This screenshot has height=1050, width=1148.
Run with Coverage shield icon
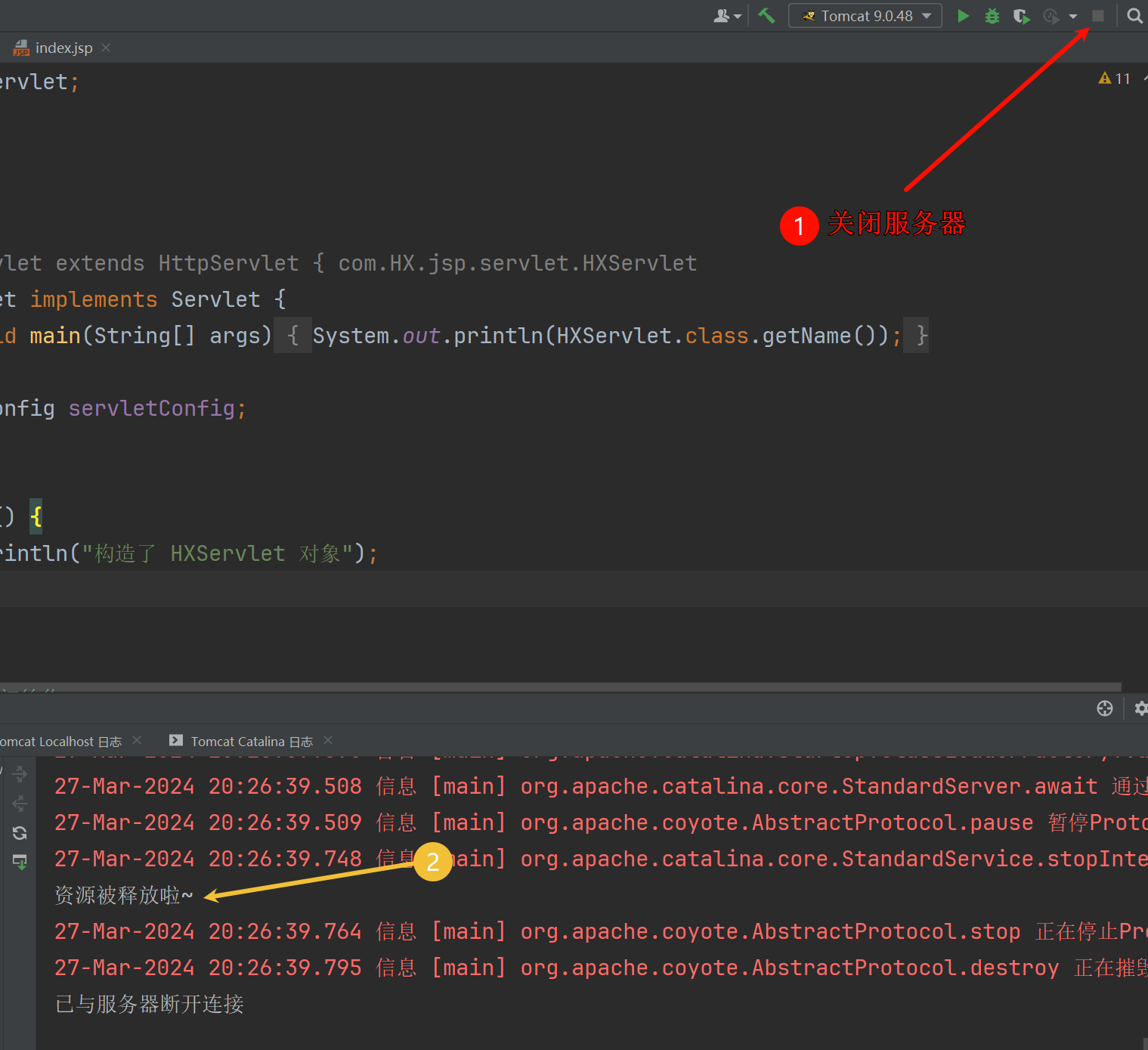[1021, 16]
